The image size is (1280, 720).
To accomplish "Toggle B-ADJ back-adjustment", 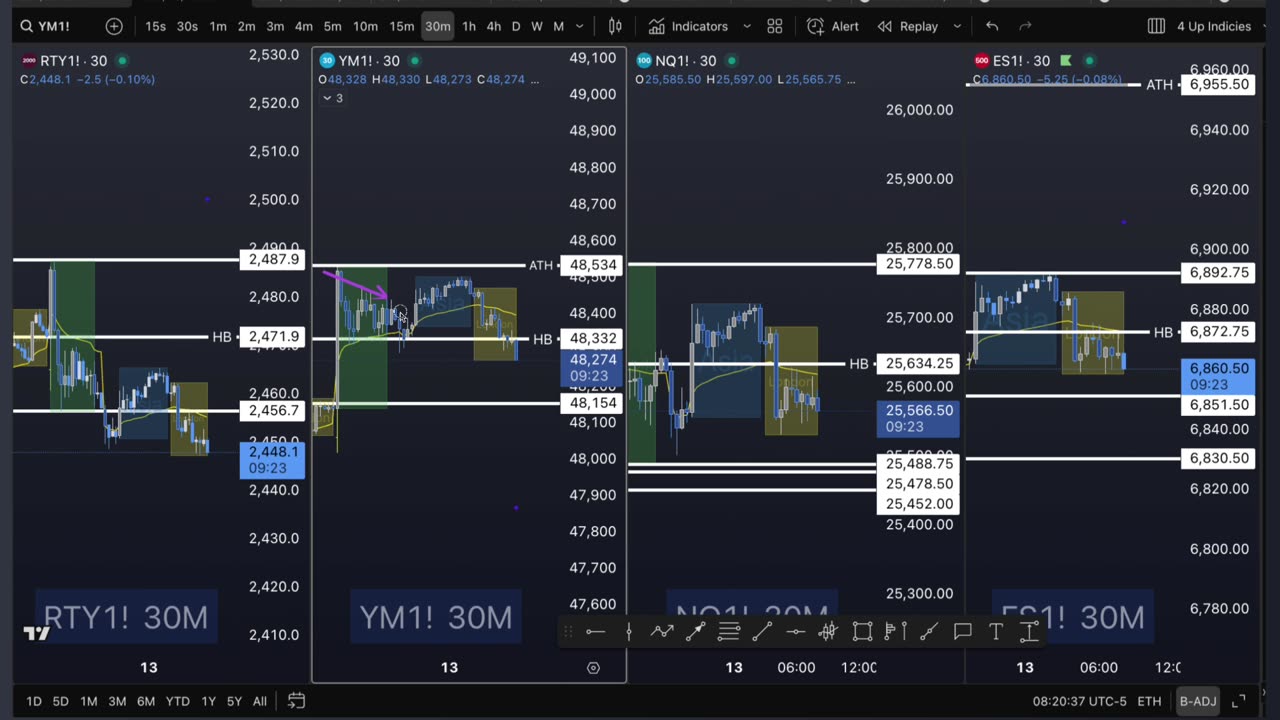I will point(1197,701).
